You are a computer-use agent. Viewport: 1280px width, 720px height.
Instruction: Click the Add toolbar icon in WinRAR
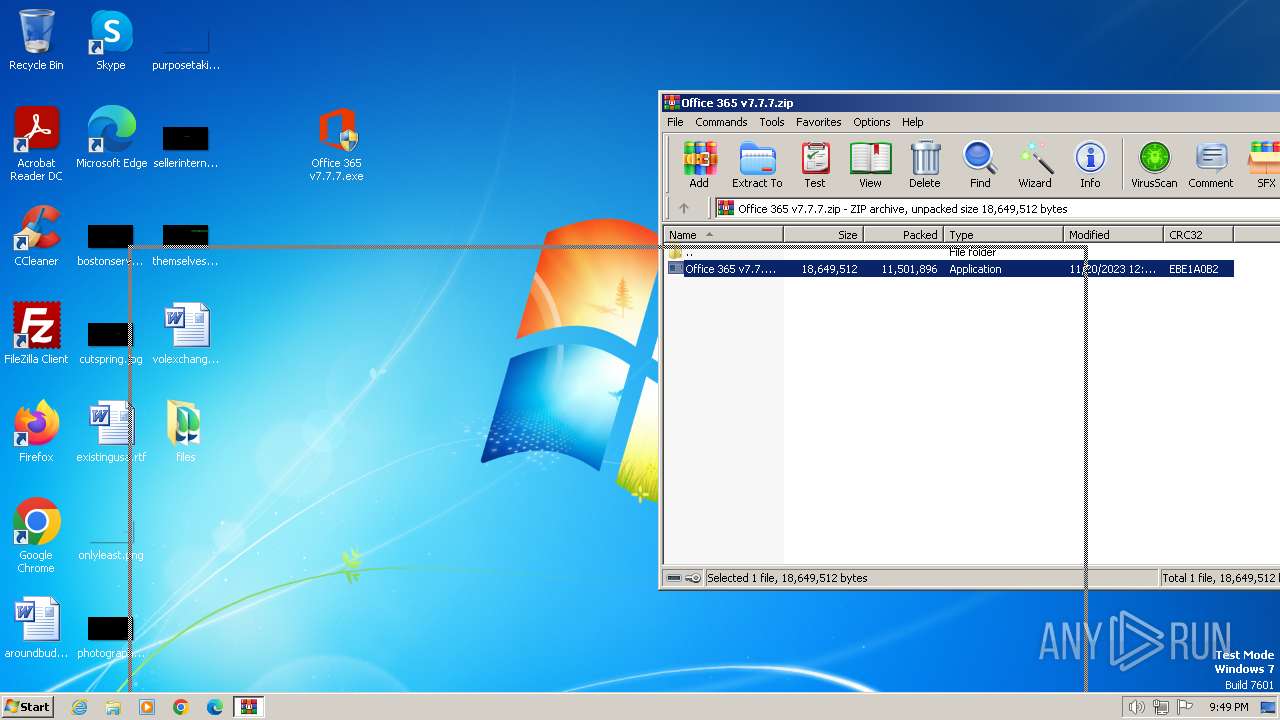point(699,165)
